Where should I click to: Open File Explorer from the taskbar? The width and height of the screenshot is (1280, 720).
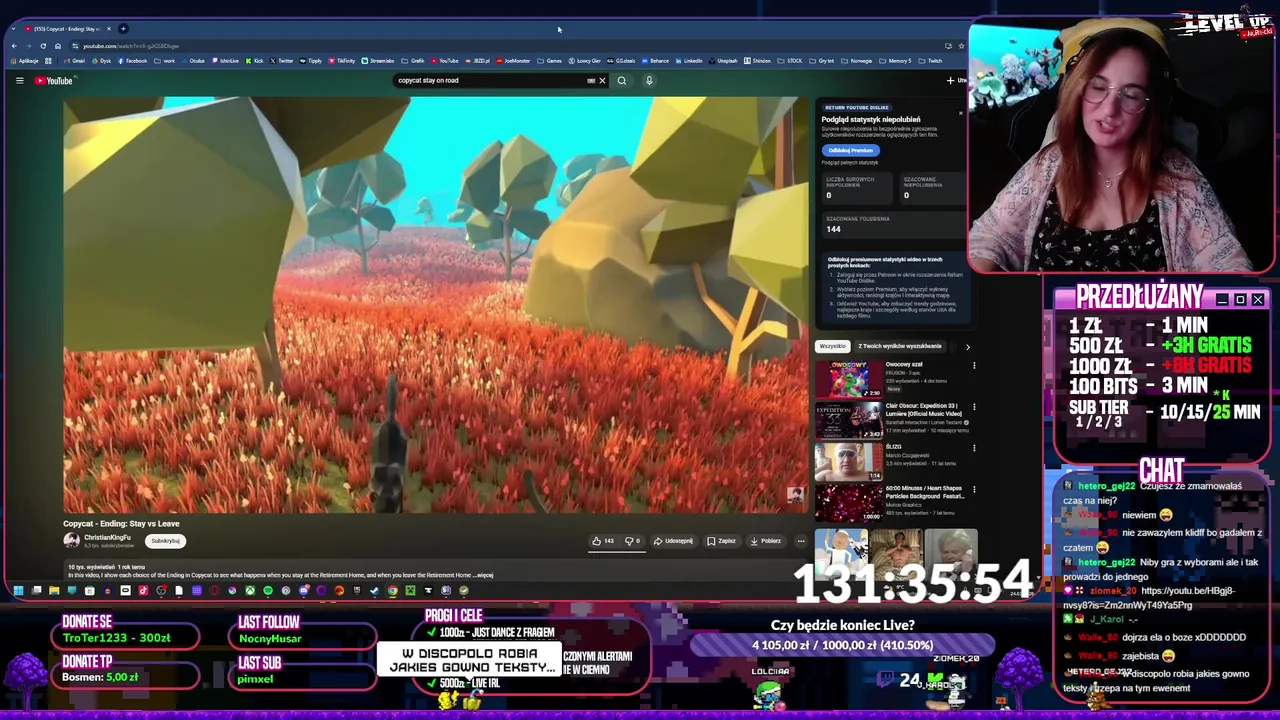54,590
